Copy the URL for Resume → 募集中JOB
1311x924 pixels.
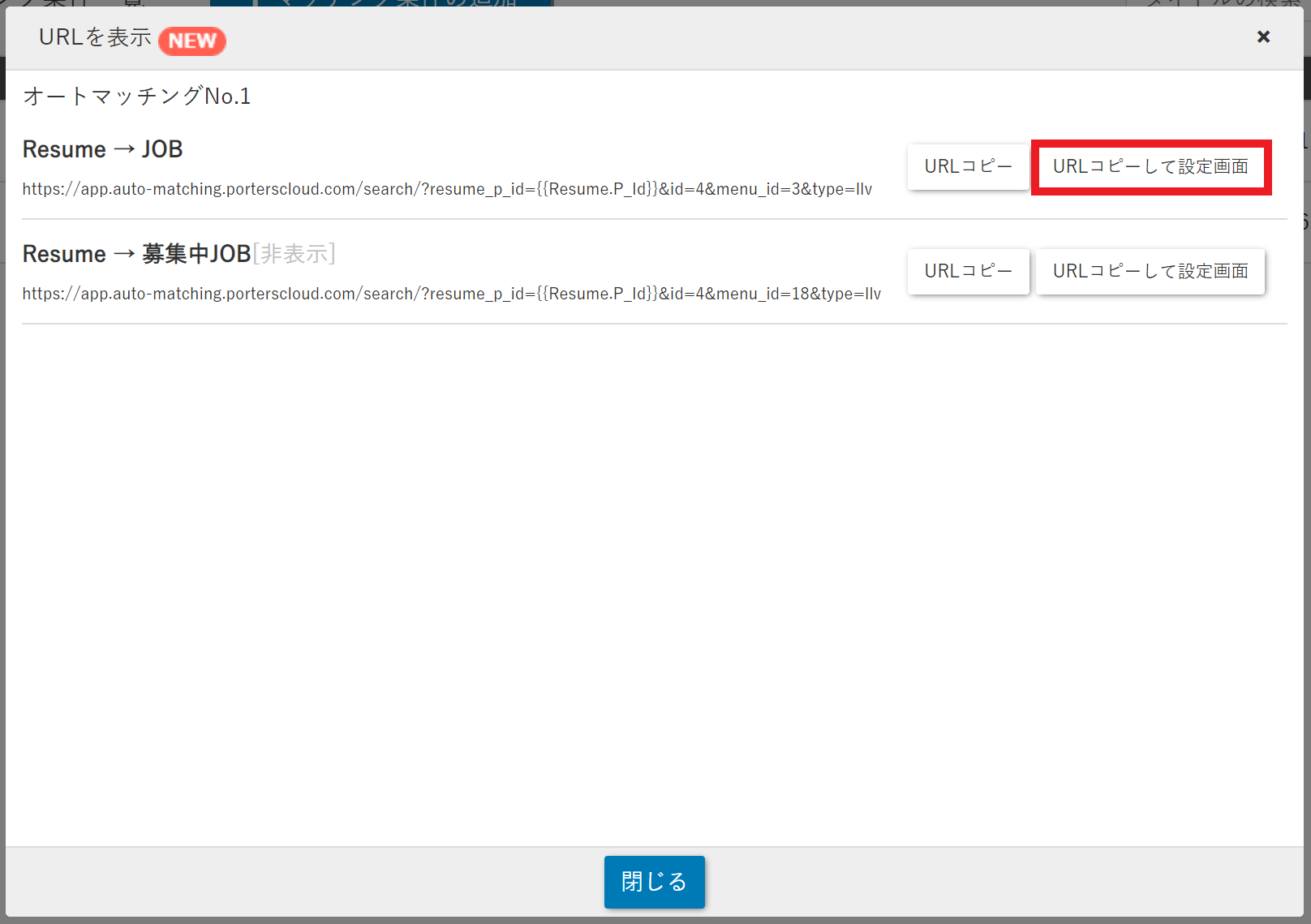(x=968, y=271)
